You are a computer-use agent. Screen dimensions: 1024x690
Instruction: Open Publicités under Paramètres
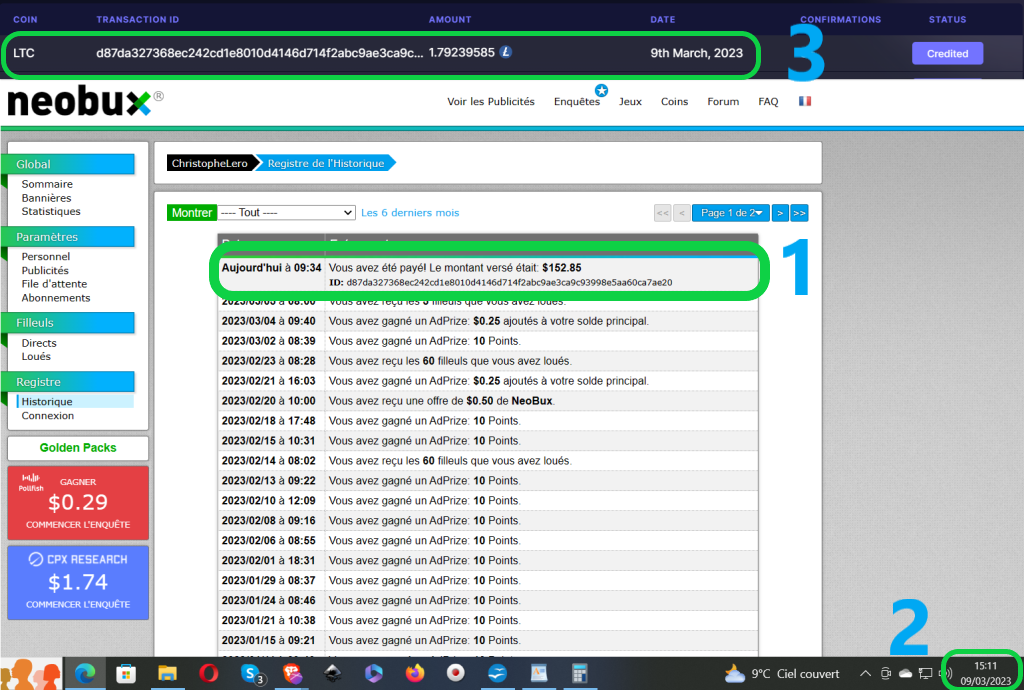[45, 270]
